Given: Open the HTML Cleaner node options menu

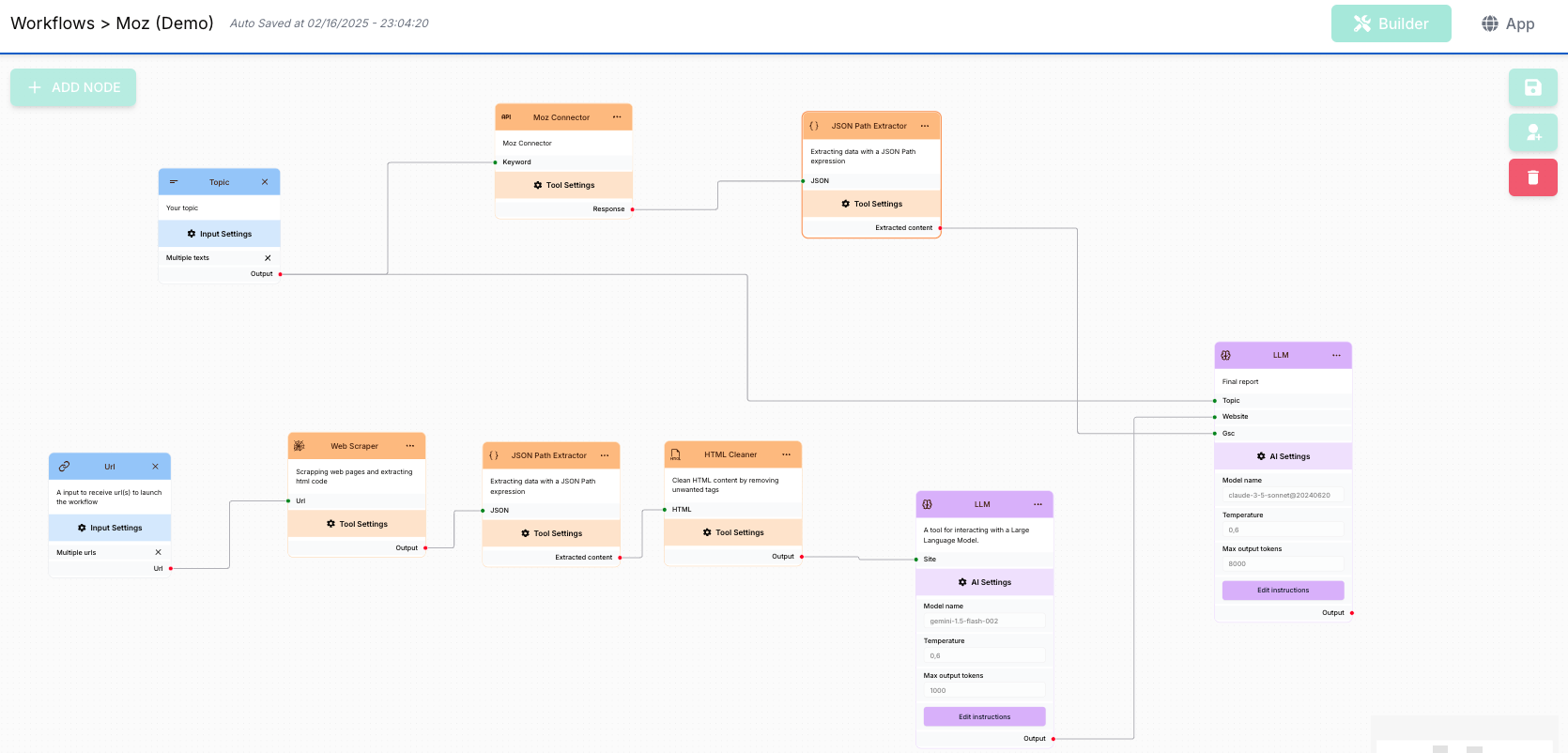Looking at the screenshot, I should tap(786, 454).
